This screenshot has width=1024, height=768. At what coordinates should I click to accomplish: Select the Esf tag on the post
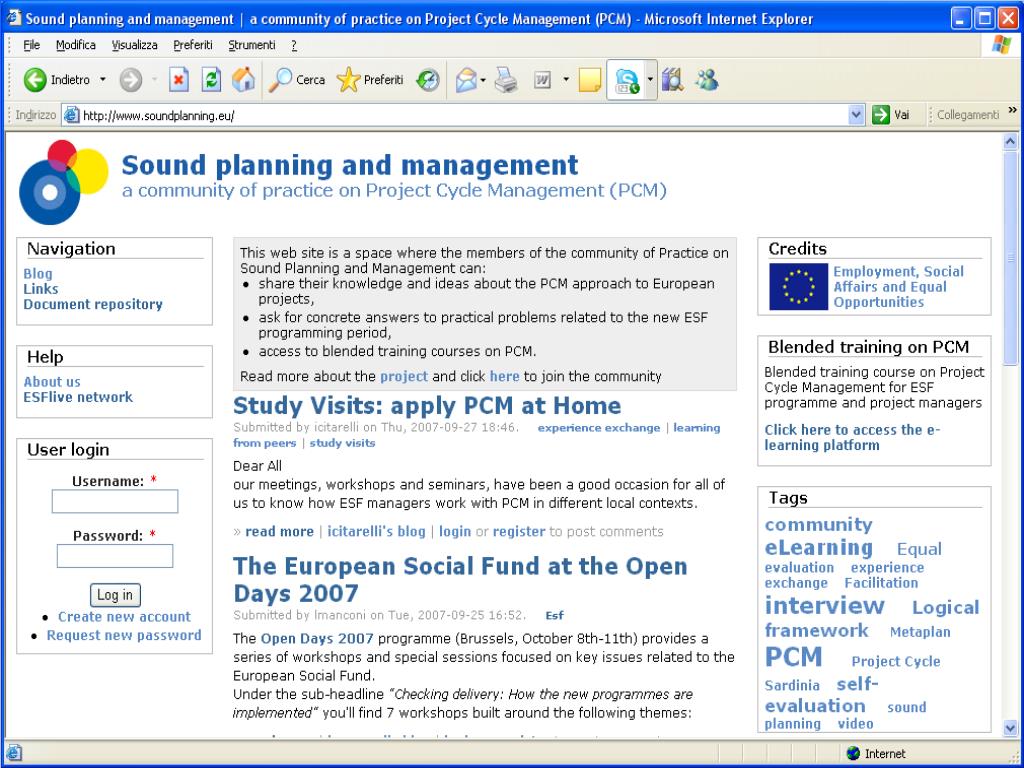pyautogui.click(x=554, y=615)
